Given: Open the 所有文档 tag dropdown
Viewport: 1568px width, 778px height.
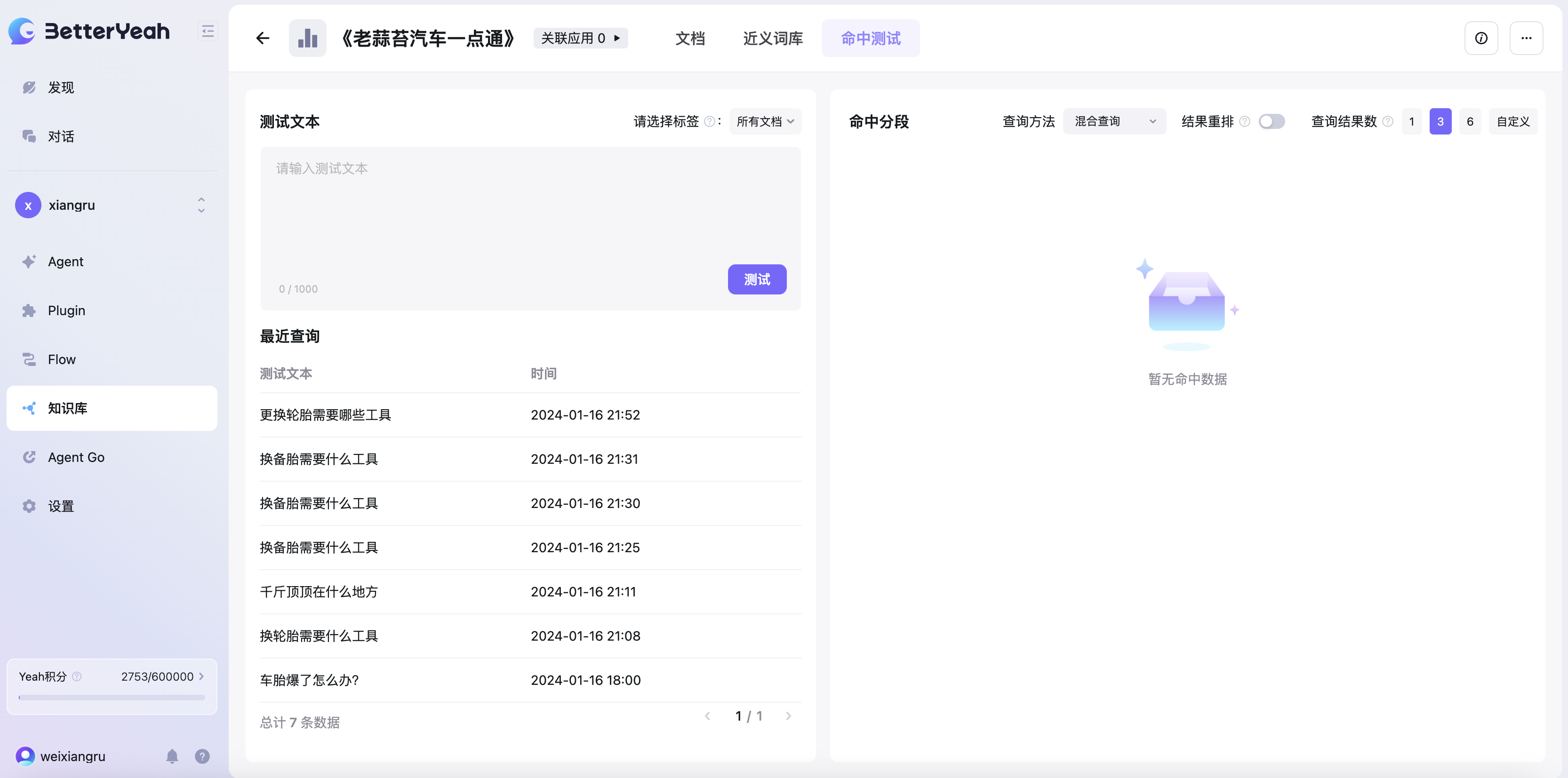Looking at the screenshot, I should 765,122.
